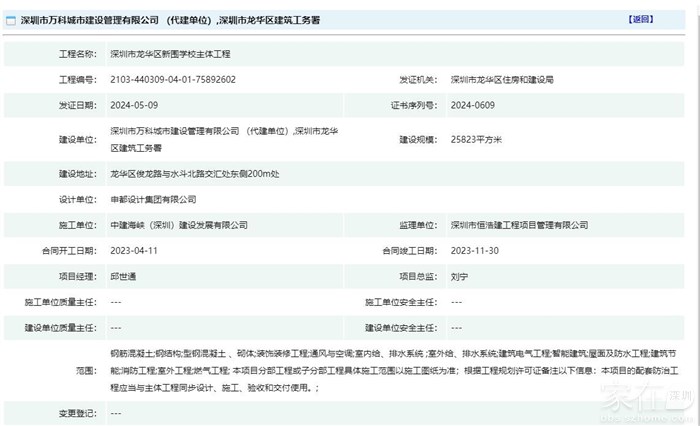This screenshot has height=426, width=700.
Task: Click the construction scale value 25823平方米
Action: pyautogui.click(x=478, y=139)
